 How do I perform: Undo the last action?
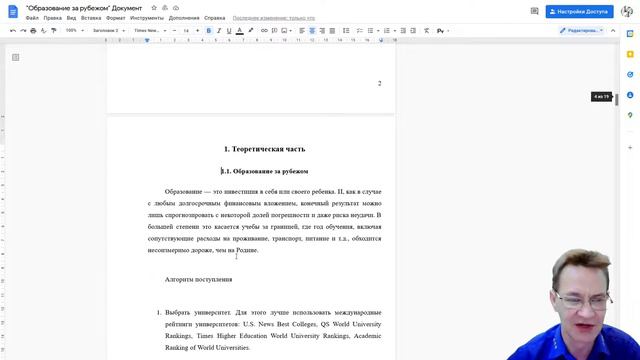13,31
